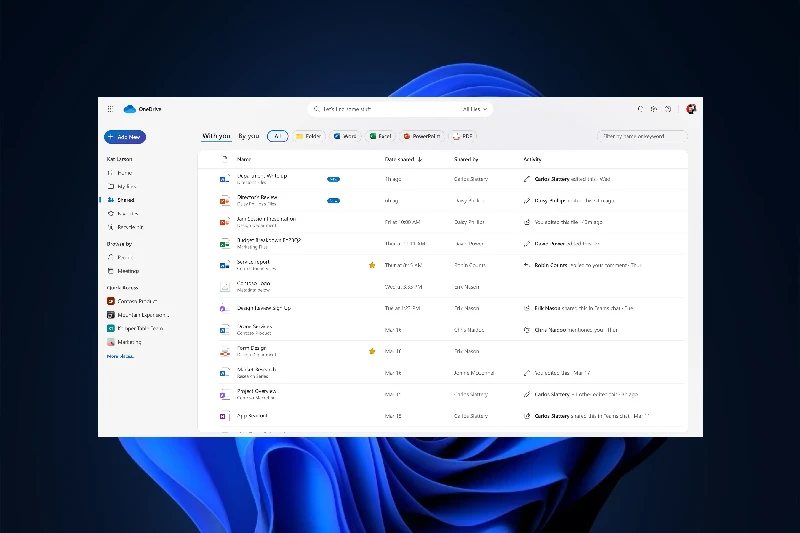Click the Word file icon of Market Research

(x=224, y=373)
